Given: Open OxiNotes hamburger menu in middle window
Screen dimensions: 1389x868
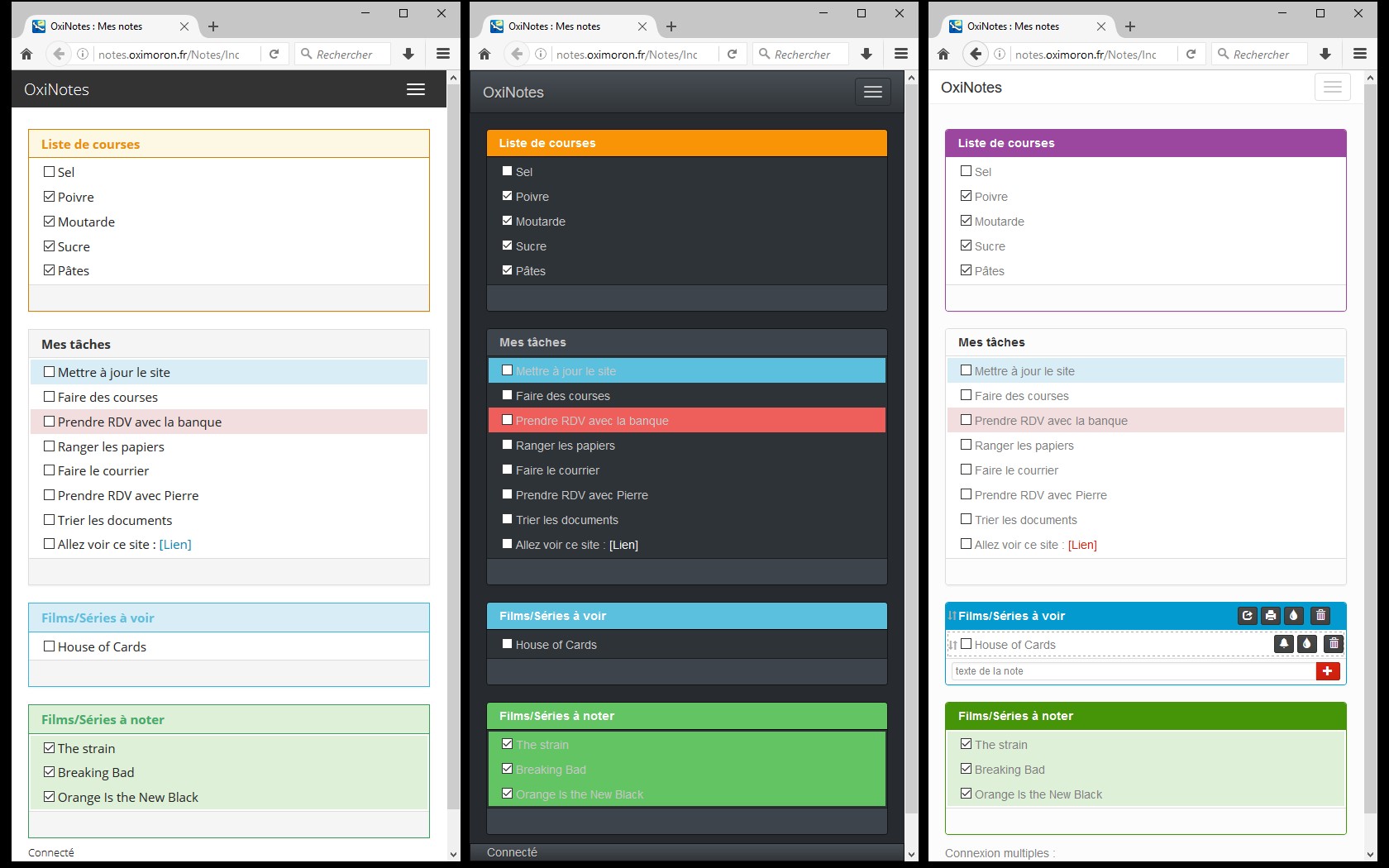Looking at the screenshot, I should [x=873, y=92].
